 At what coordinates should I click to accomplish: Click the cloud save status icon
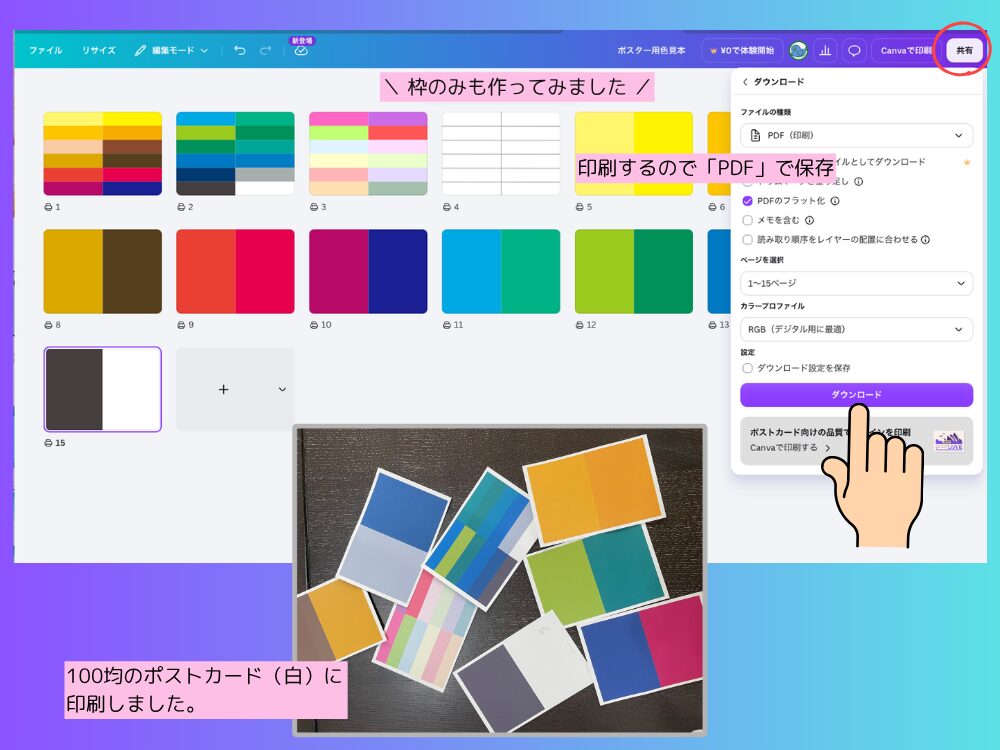pyautogui.click(x=301, y=51)
